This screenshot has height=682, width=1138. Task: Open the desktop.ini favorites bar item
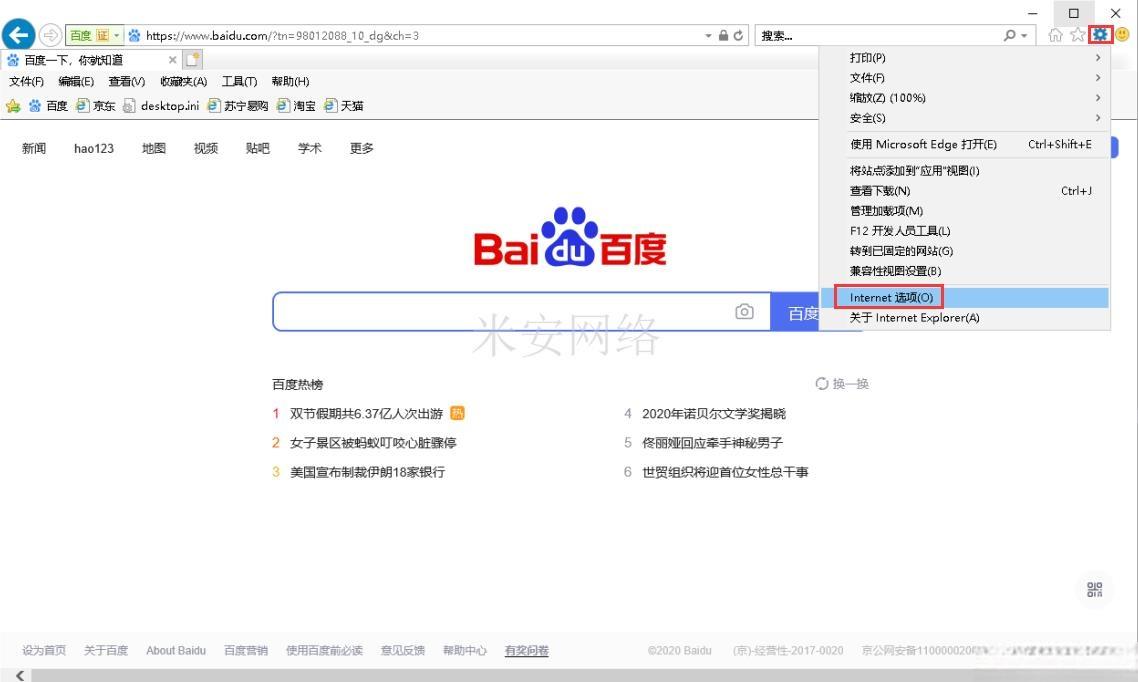click(161, 106)
